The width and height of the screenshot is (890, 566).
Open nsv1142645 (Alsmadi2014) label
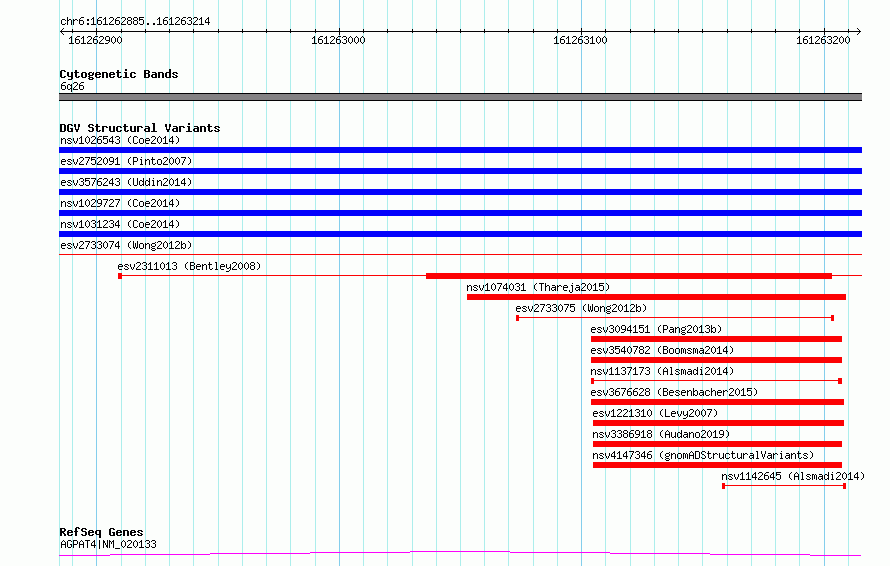[x=793, y=476]
